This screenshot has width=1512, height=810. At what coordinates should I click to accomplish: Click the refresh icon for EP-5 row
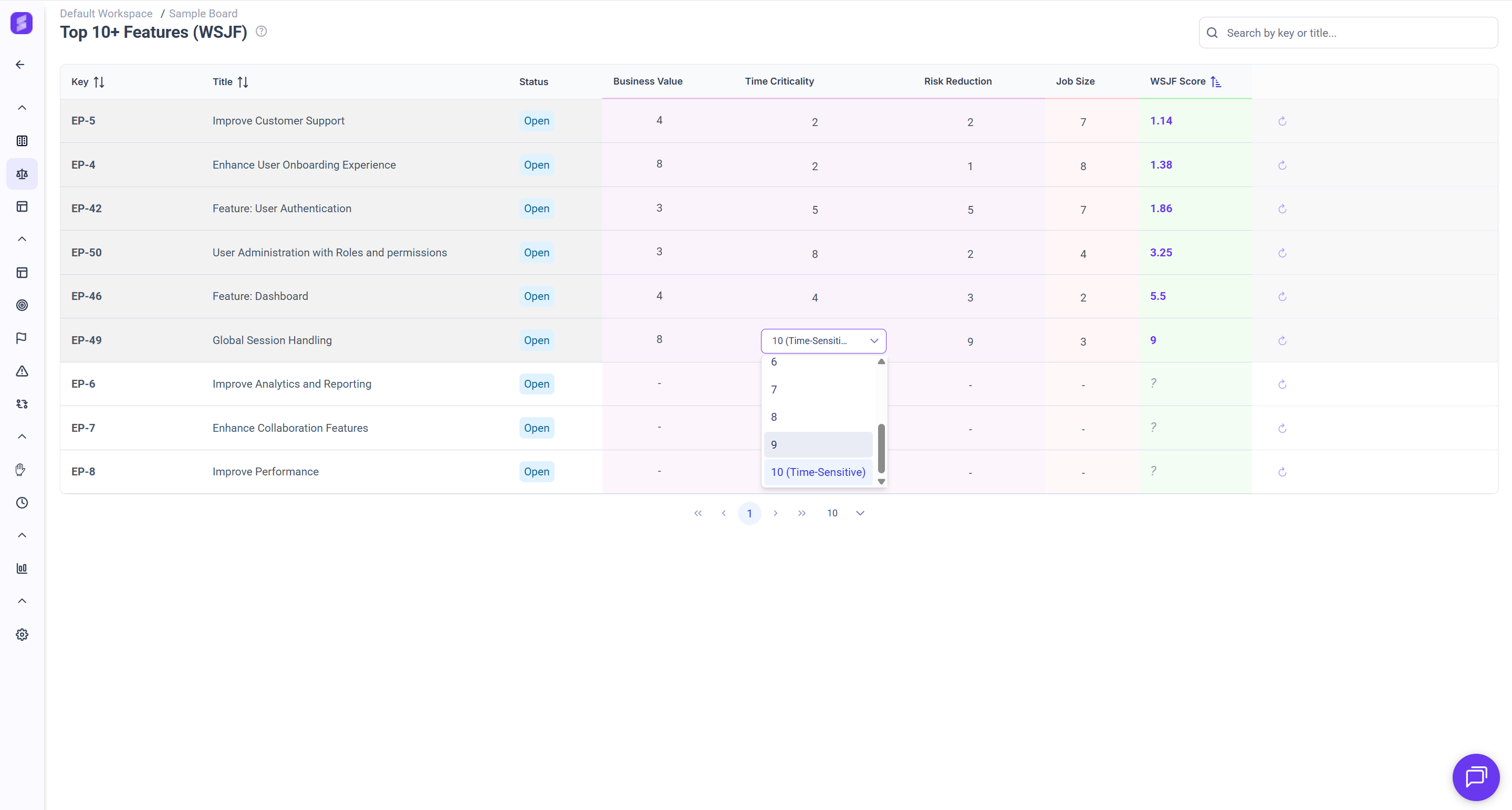point(1282,121)
